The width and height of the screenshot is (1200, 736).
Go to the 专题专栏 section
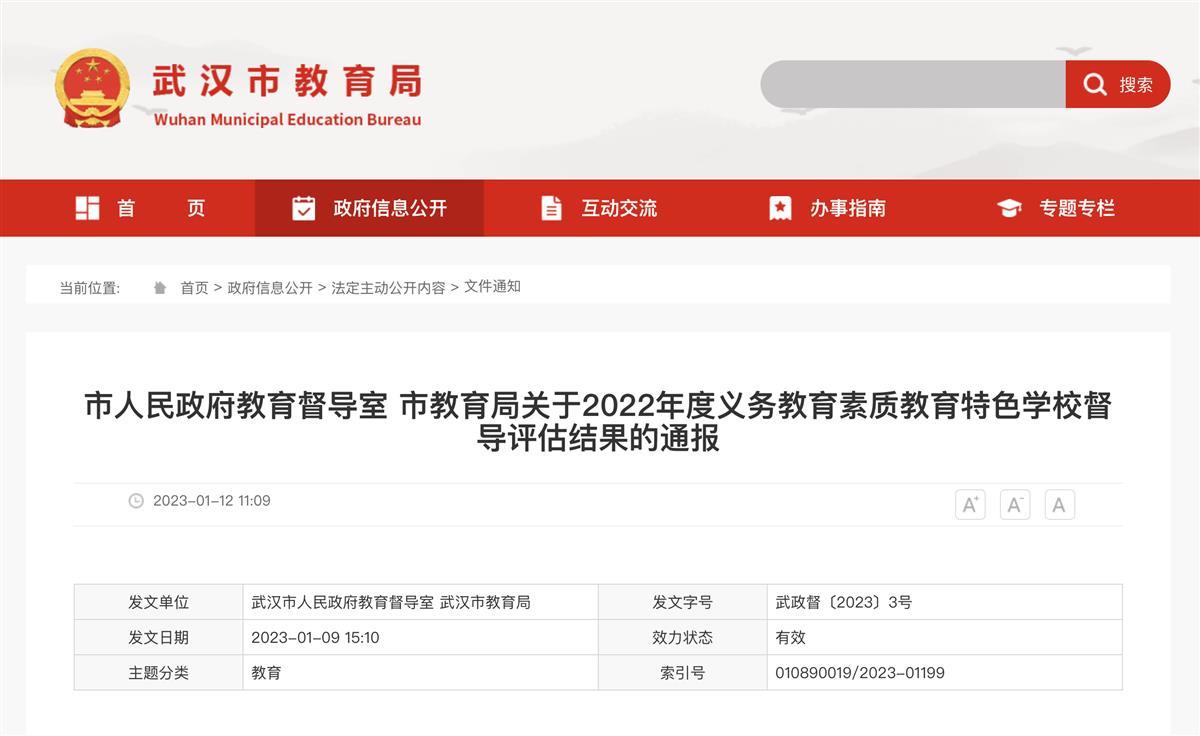(1076, 208)
